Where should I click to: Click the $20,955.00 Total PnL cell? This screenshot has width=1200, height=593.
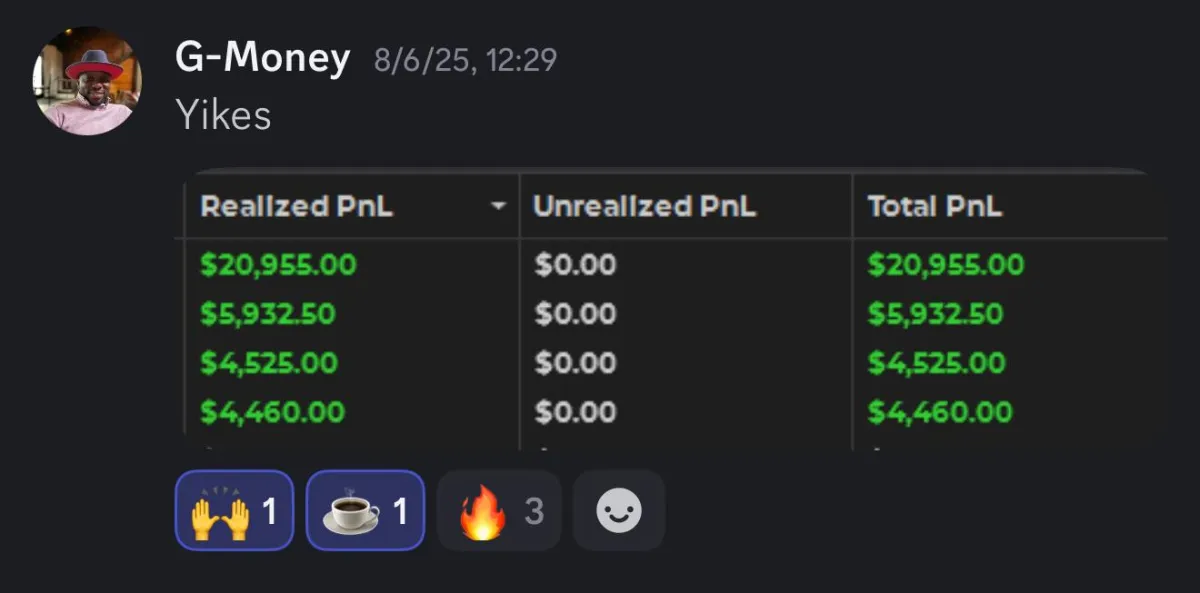point(946,265)
